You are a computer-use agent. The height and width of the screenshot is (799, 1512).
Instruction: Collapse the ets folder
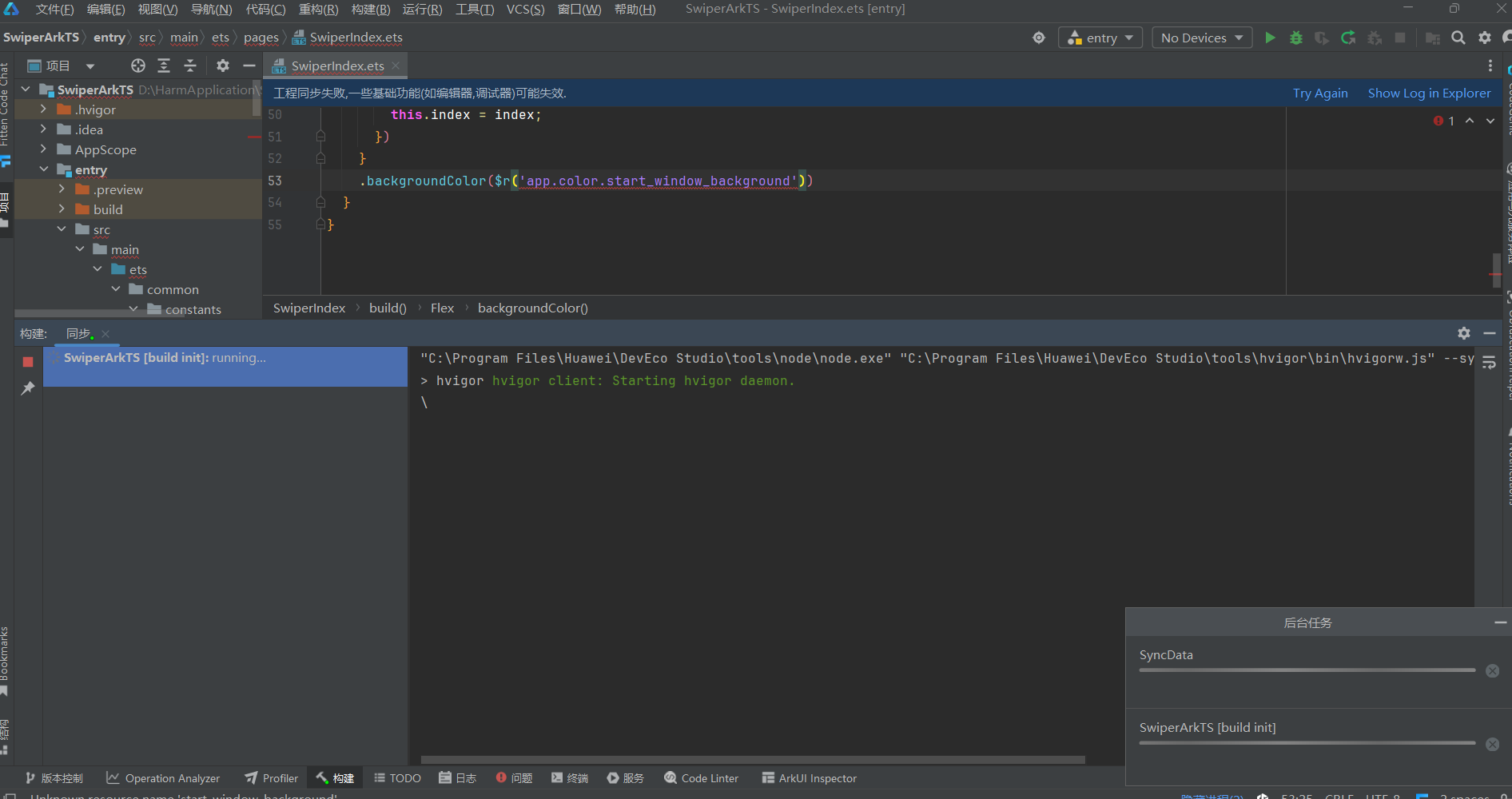click(97, 269)
